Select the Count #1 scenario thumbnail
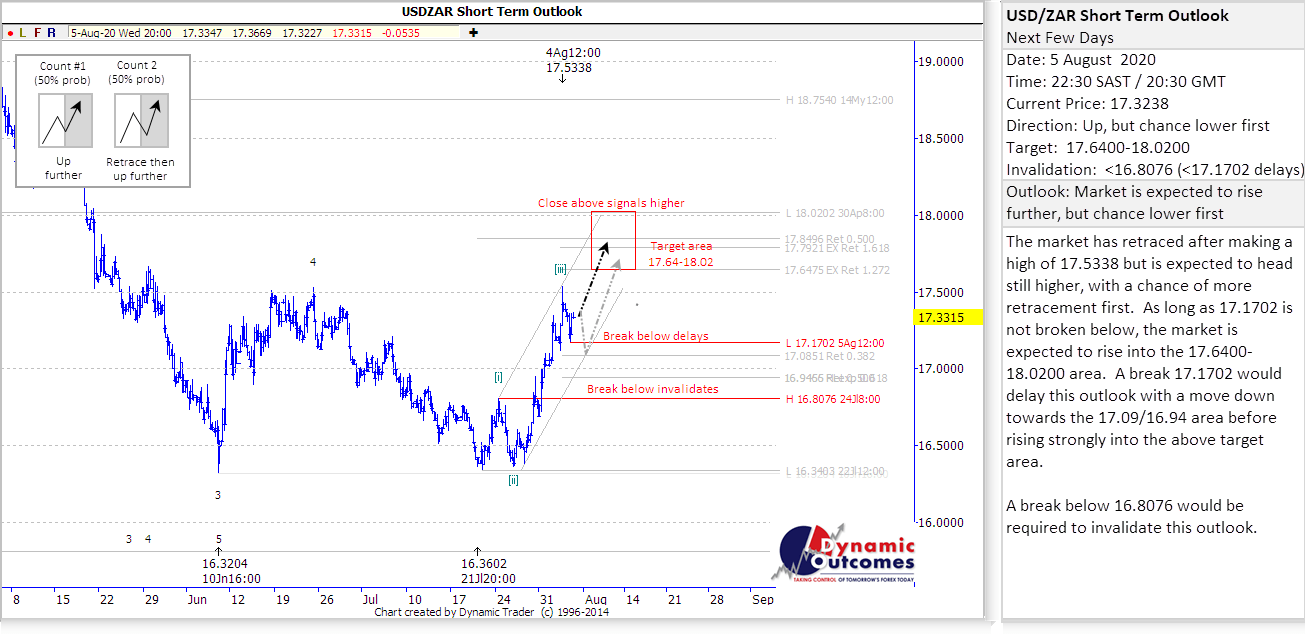Viewport: 1305px width, 637px height. pyautogui.click(x=64, y=120)
